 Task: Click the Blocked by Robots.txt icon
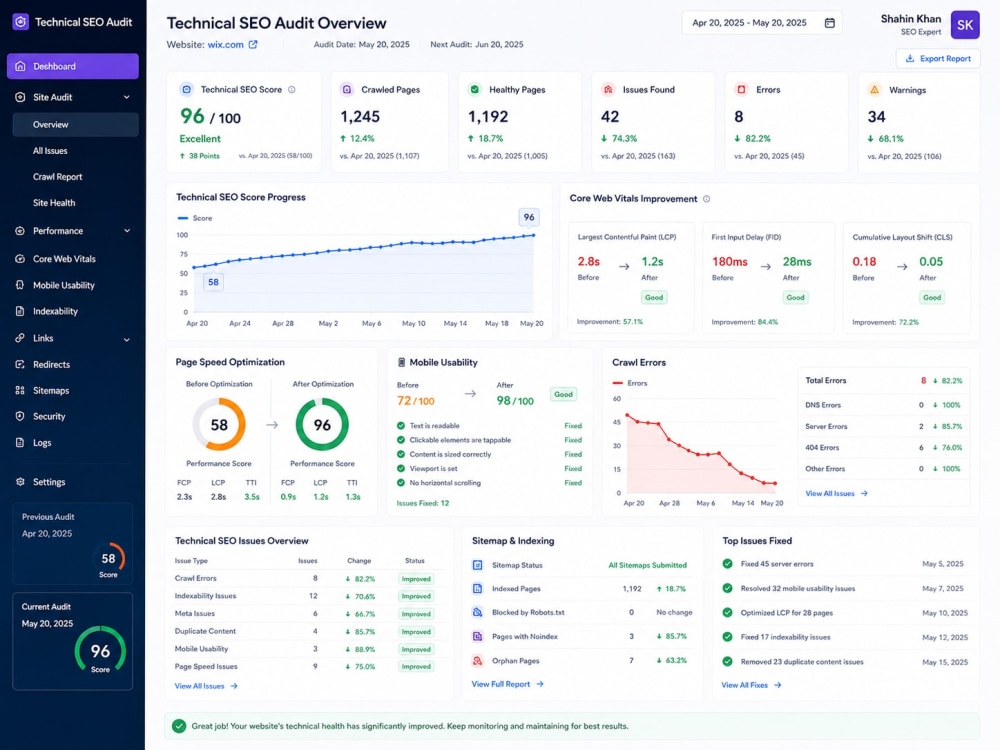point(478,612)
